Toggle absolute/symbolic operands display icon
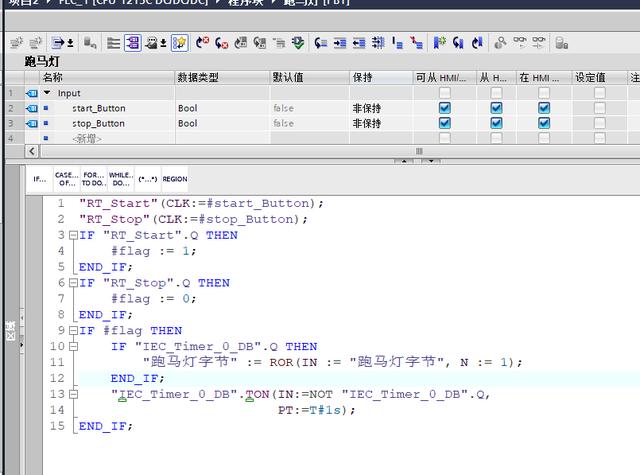The image size is (640, 475). (133, 43)
